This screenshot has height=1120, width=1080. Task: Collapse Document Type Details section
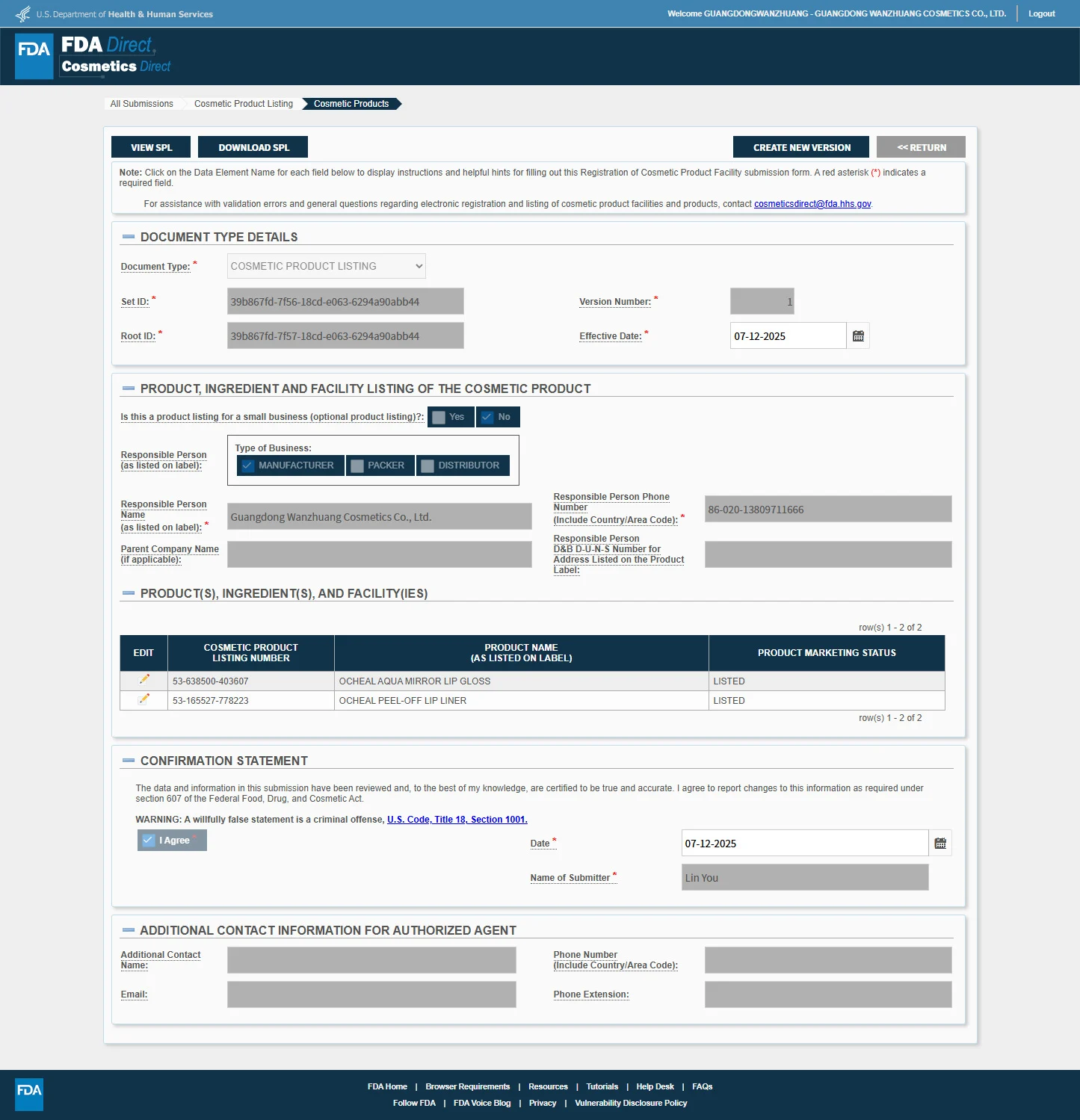tap(129, 237)
